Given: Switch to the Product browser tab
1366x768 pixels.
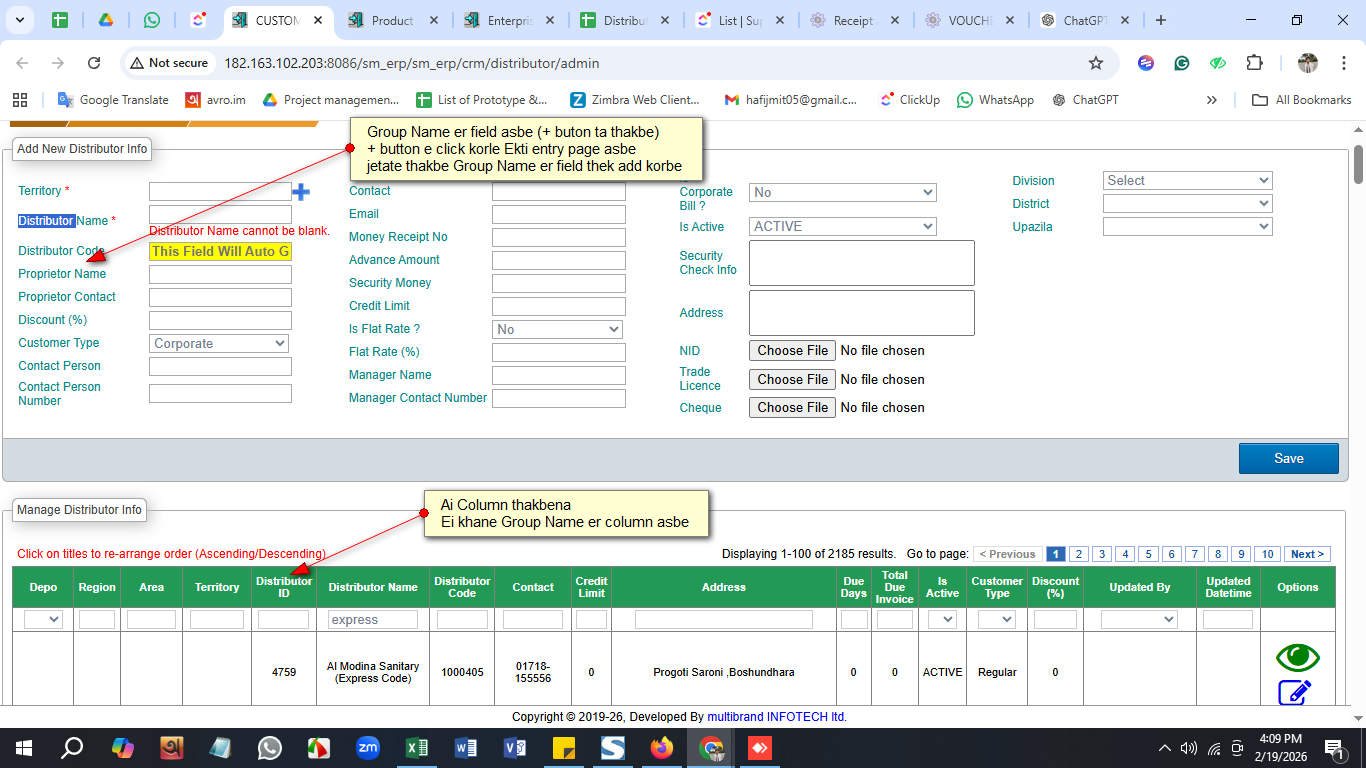Looking at the screenshot, I should pos(392,20).
